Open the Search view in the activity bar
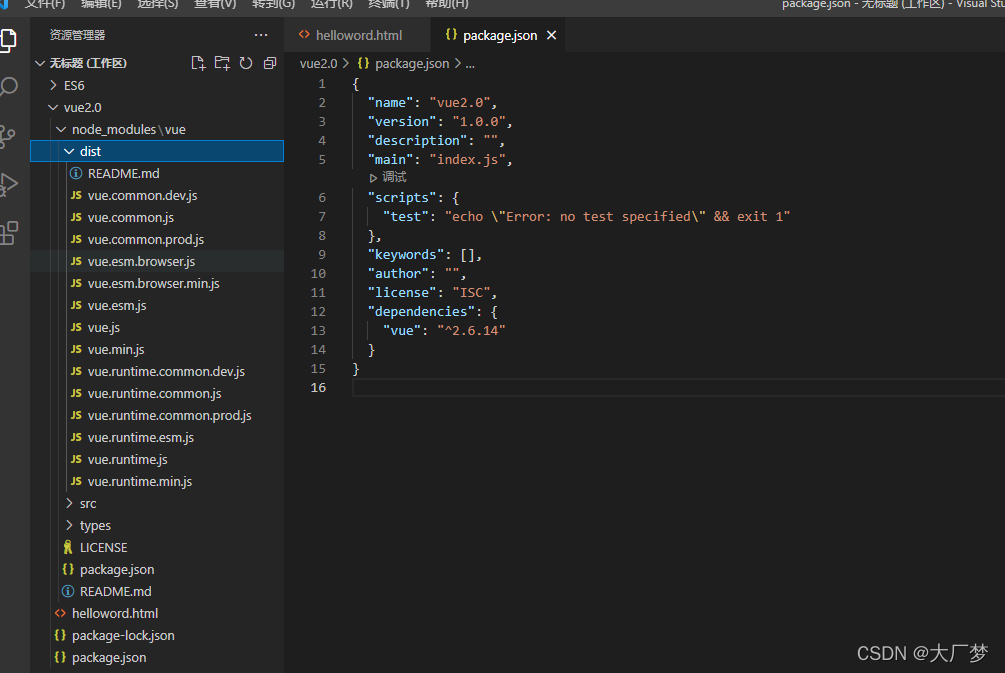The image size is (1005, 673). (x=10, y=87)
